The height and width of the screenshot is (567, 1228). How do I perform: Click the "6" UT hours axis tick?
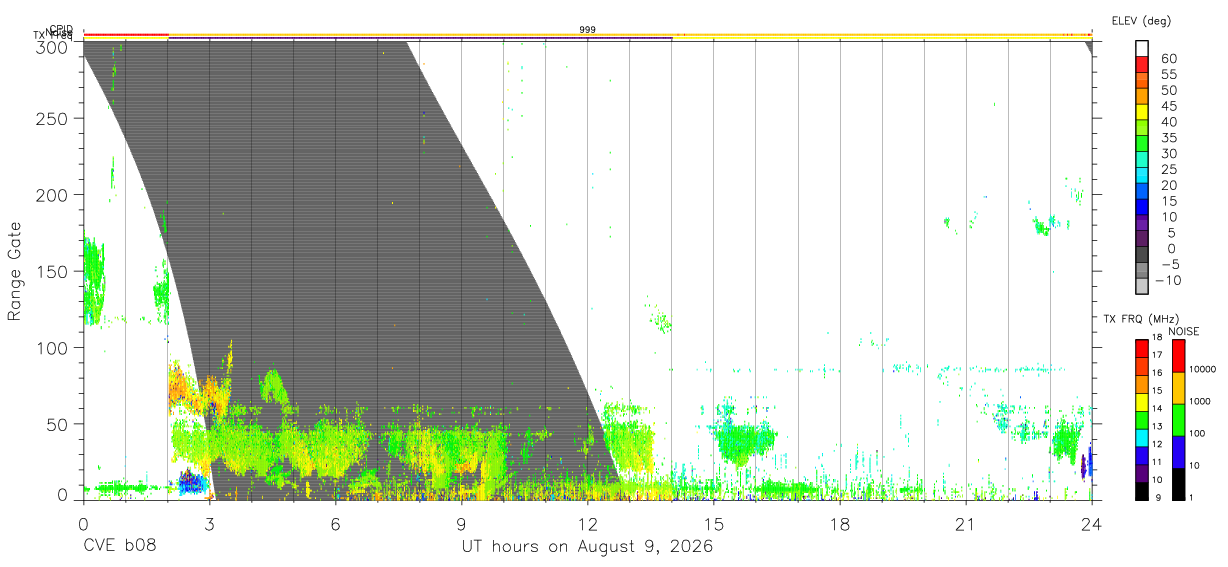335,523
